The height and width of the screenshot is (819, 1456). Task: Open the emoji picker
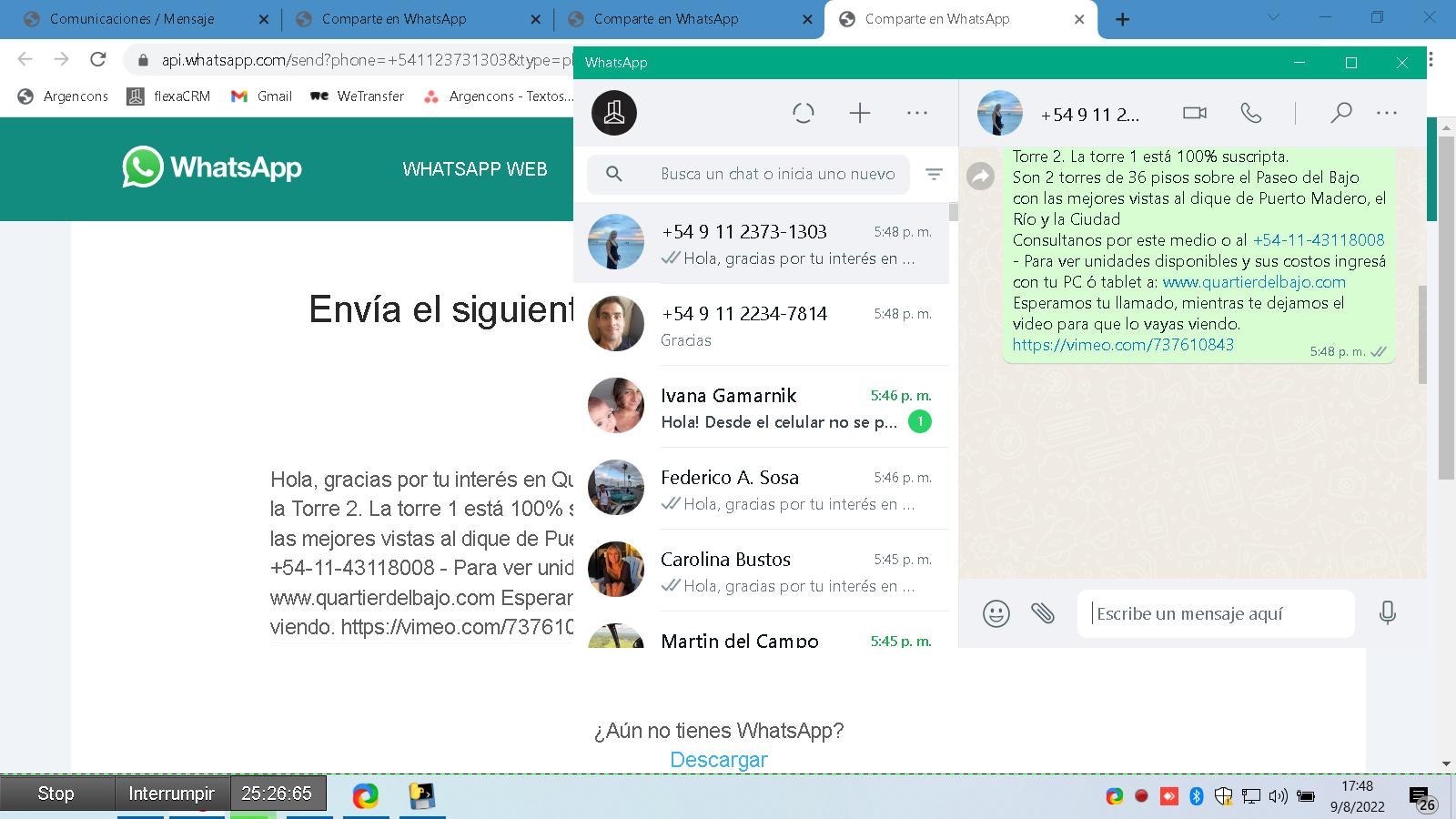point(996,613)
